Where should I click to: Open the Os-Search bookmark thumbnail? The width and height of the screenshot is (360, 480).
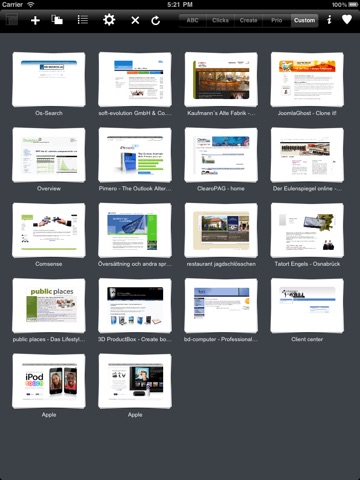(49, 79)
